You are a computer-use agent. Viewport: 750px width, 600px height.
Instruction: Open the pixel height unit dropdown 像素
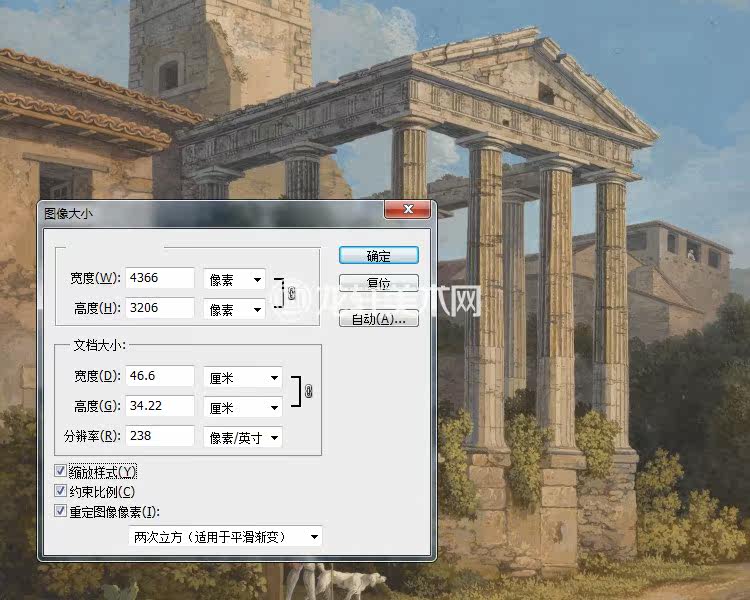click(234, 310)
